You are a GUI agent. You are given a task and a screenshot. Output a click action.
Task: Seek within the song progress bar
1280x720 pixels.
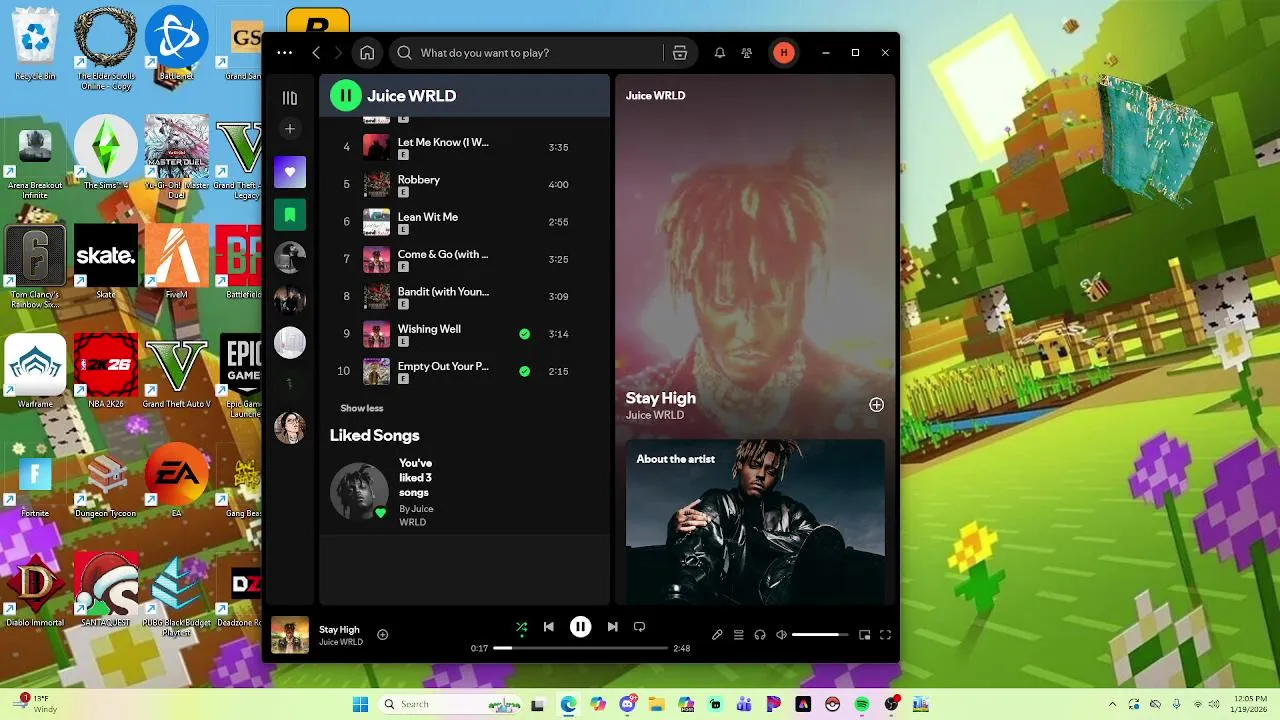pos(580,648)
